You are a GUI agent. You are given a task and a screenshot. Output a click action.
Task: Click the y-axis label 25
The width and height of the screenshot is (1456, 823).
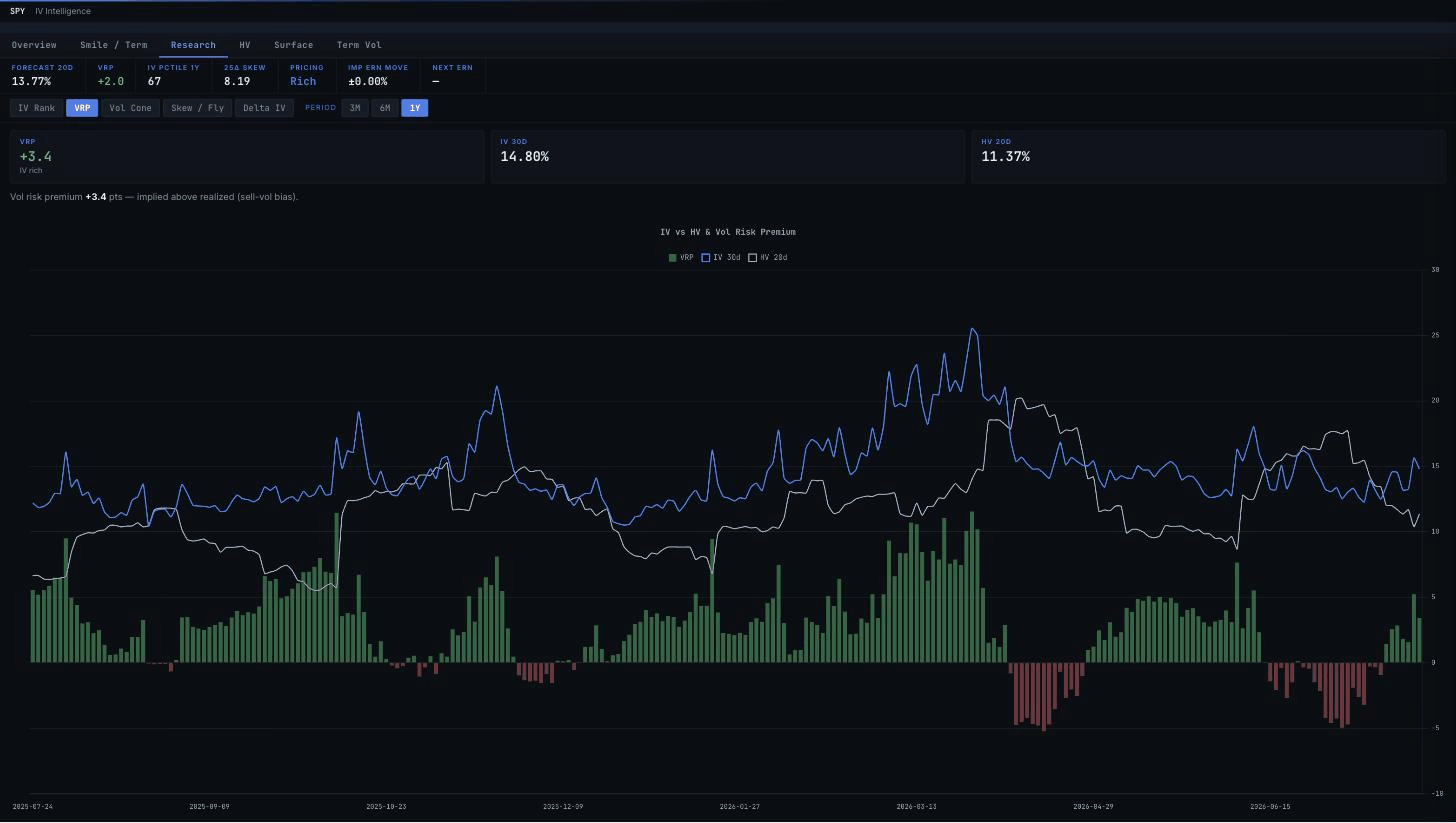[1435, 335]
